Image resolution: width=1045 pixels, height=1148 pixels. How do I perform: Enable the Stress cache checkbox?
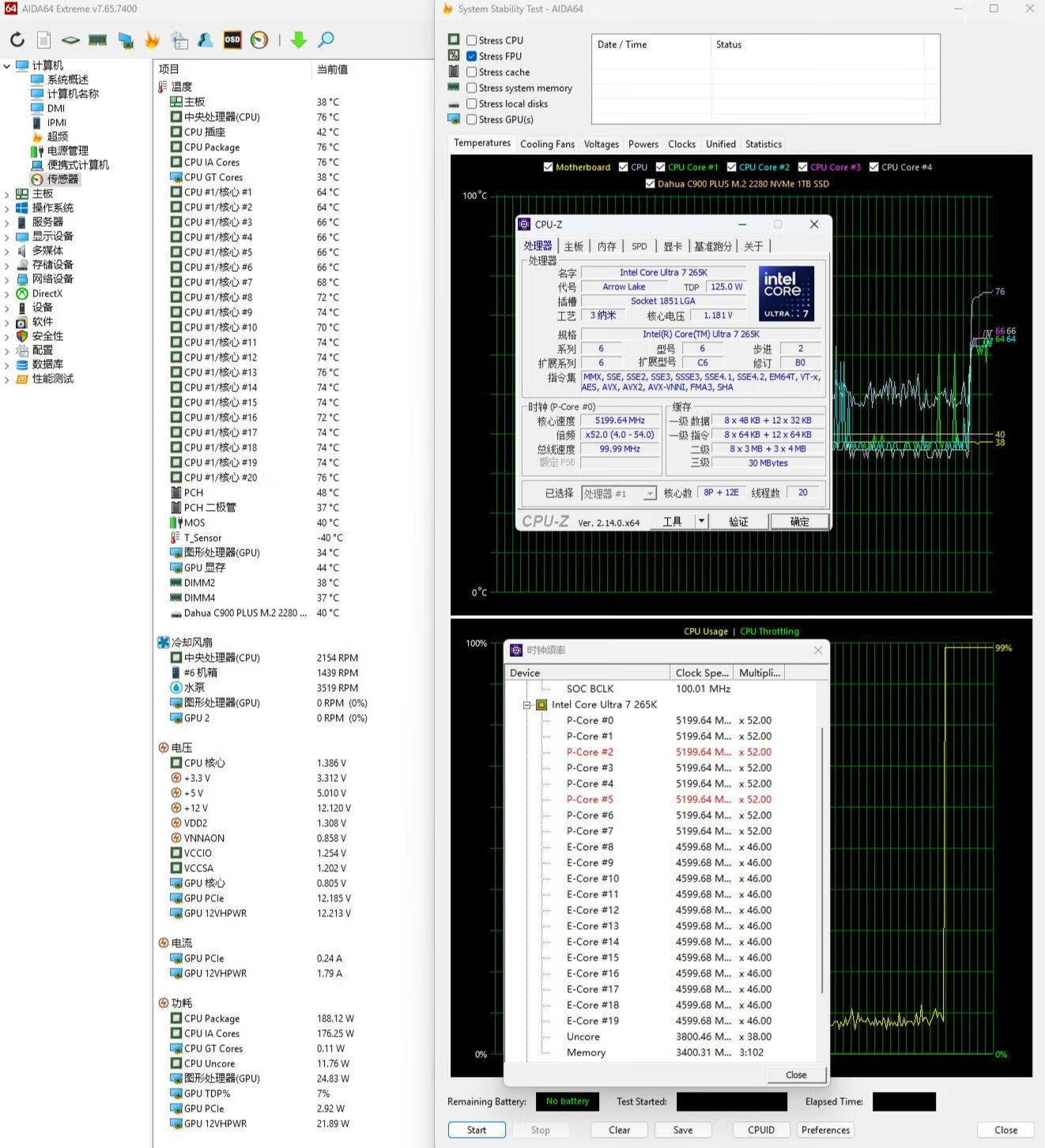[x=471, y=72]
